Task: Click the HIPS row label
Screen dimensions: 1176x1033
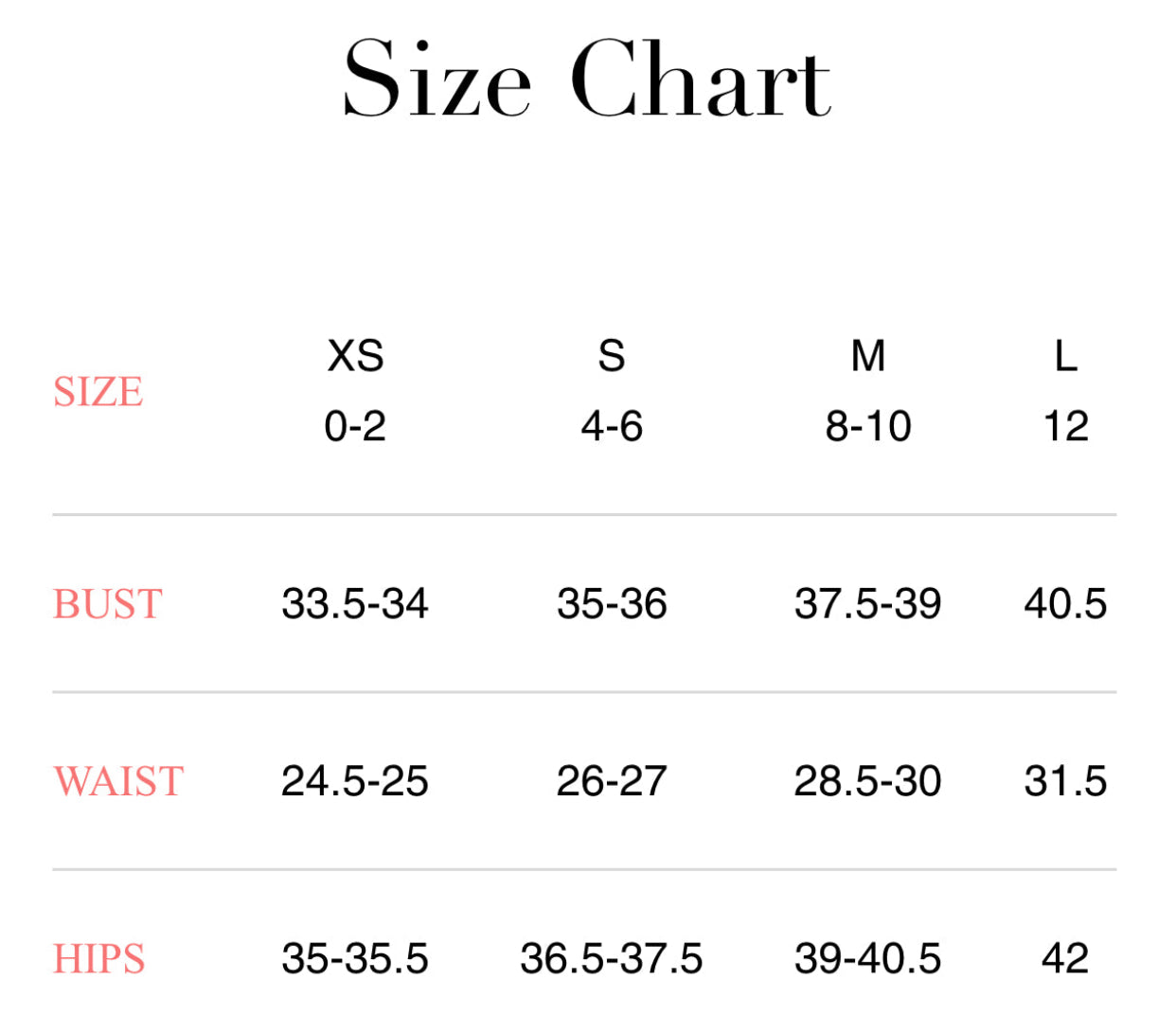Action: pos(98,959)
